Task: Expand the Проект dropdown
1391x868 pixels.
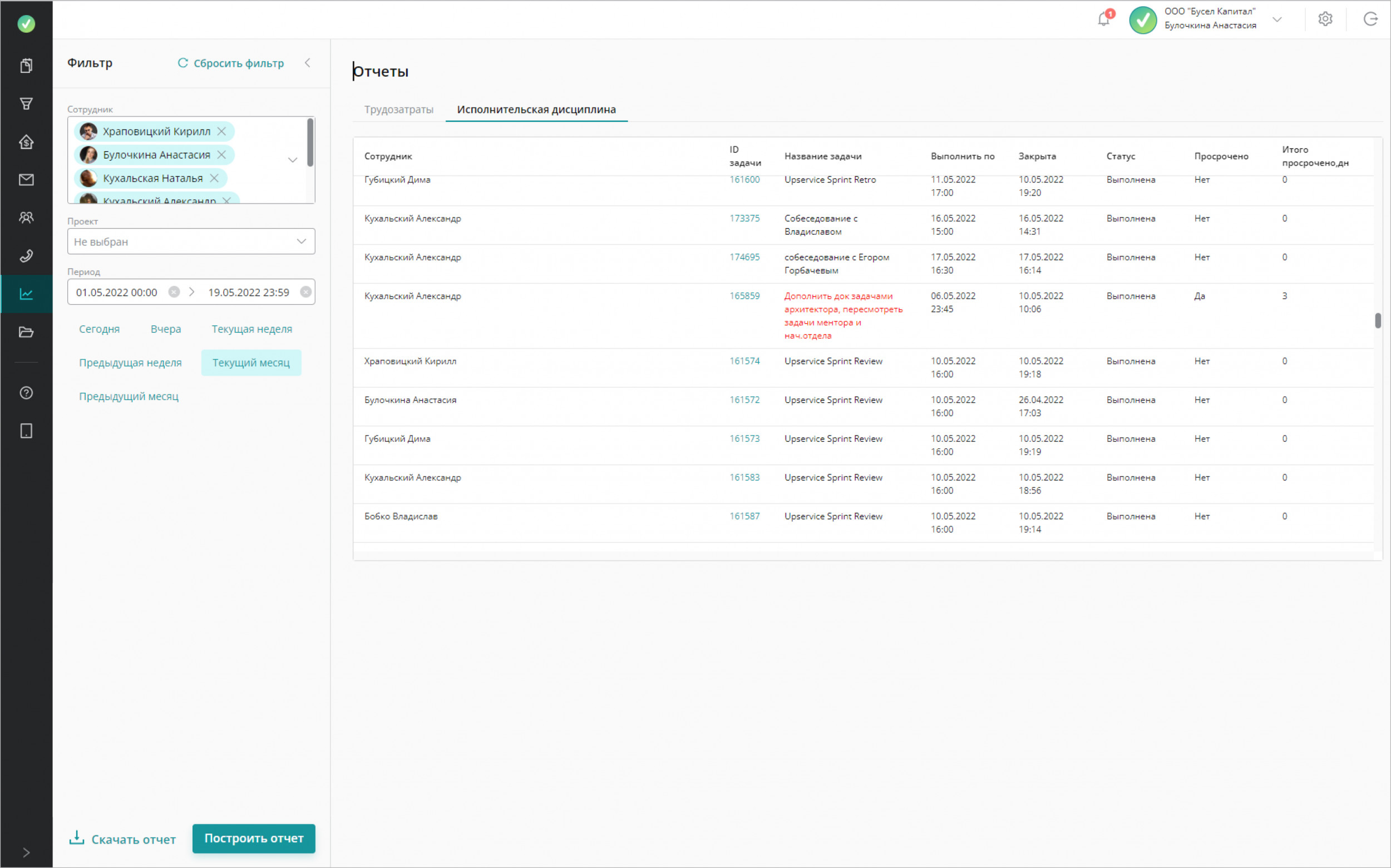Action: point(301,241)
